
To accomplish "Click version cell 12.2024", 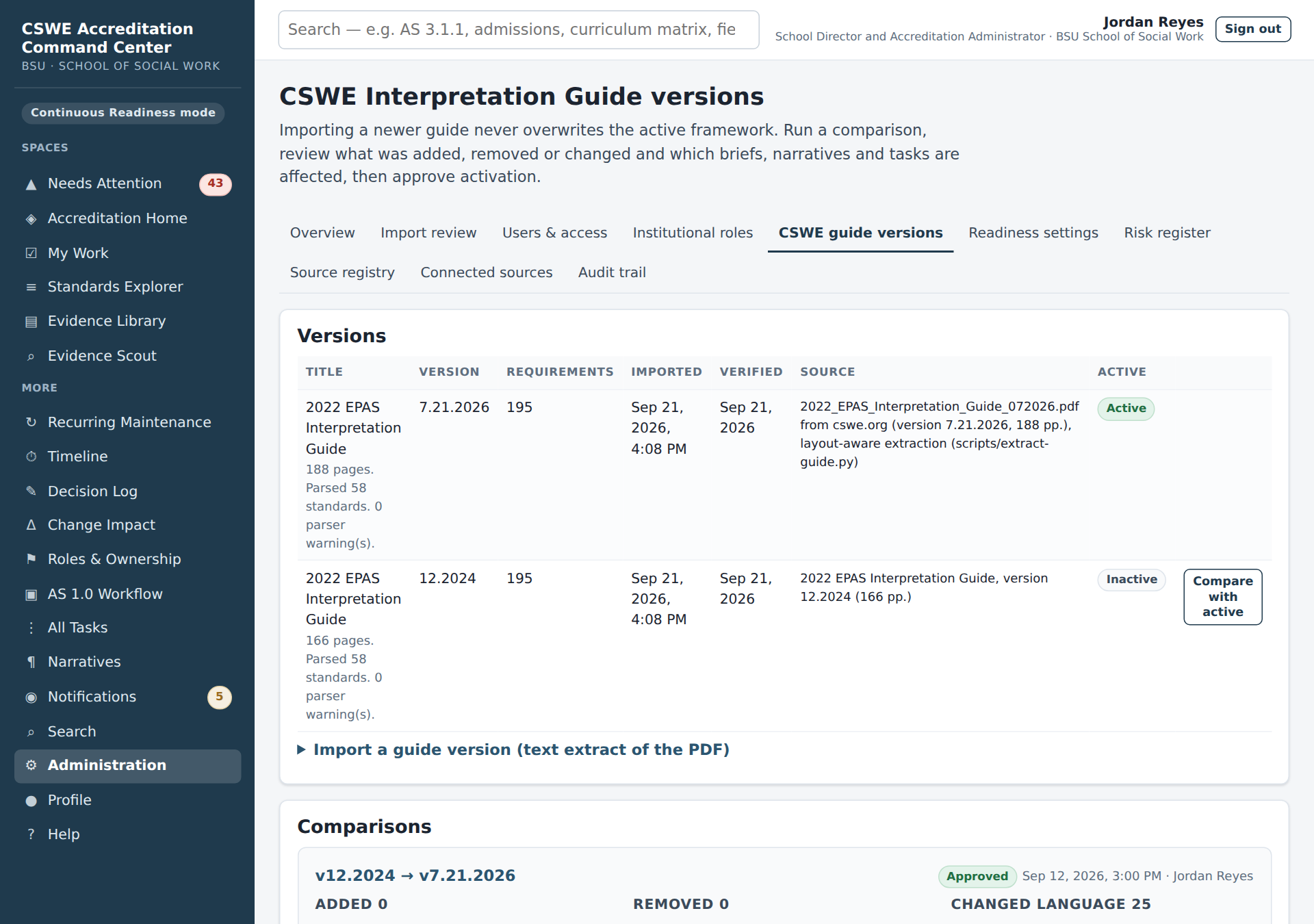I will click(x=447, y=578).
